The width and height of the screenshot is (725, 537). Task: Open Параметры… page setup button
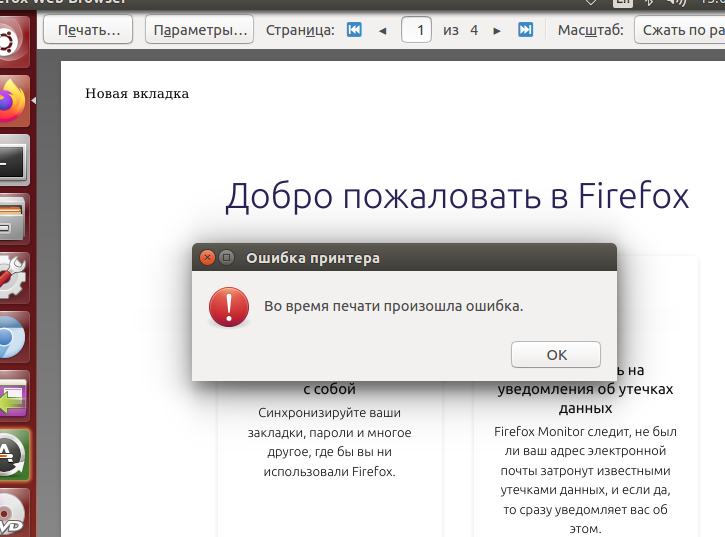199,30
